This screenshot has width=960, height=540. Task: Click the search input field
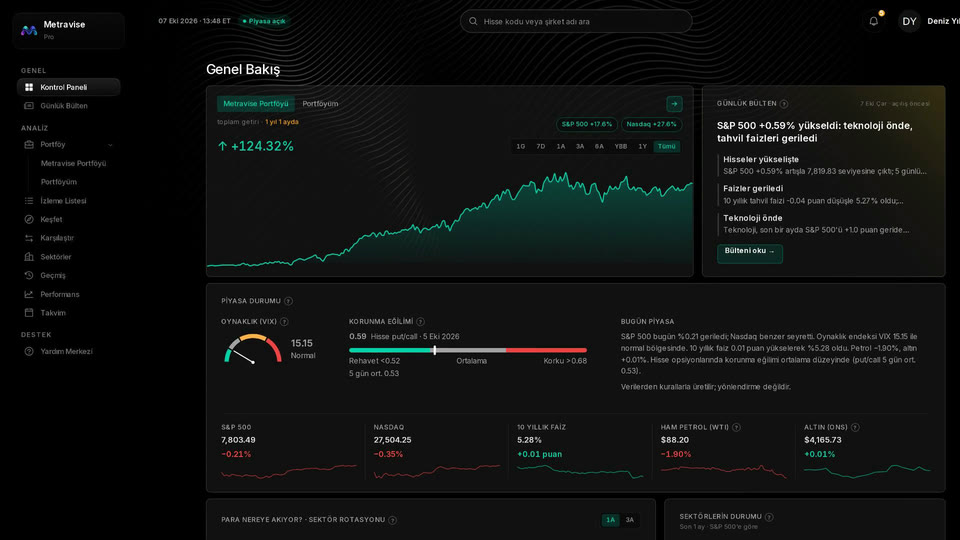point(576,21)
